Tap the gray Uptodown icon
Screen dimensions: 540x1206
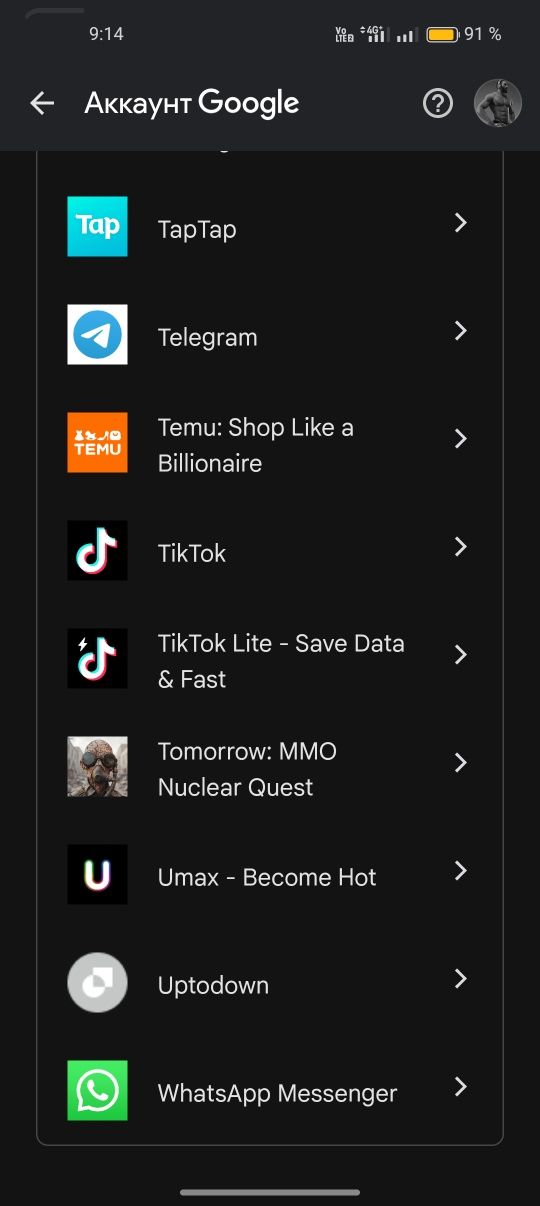97,982
